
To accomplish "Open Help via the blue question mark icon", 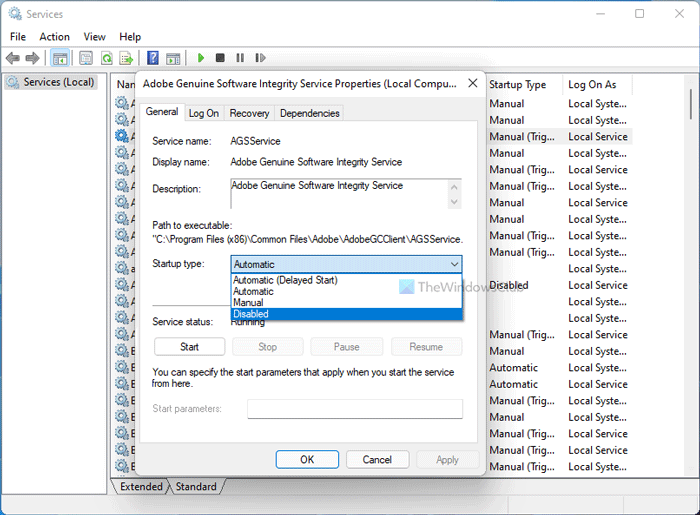I will pos(153,58).
